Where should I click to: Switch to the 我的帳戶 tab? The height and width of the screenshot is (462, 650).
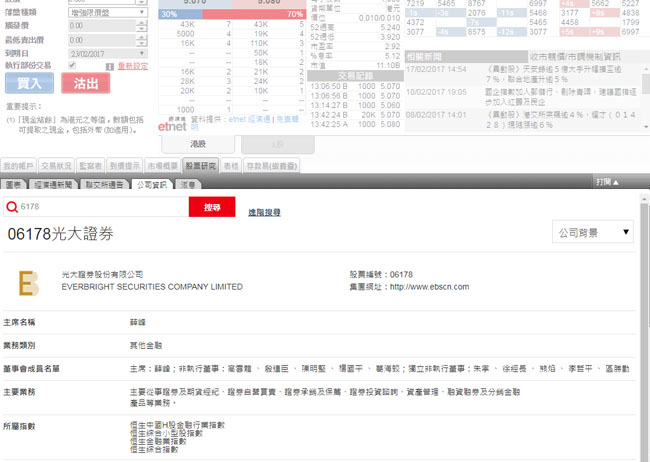point(18,166)
